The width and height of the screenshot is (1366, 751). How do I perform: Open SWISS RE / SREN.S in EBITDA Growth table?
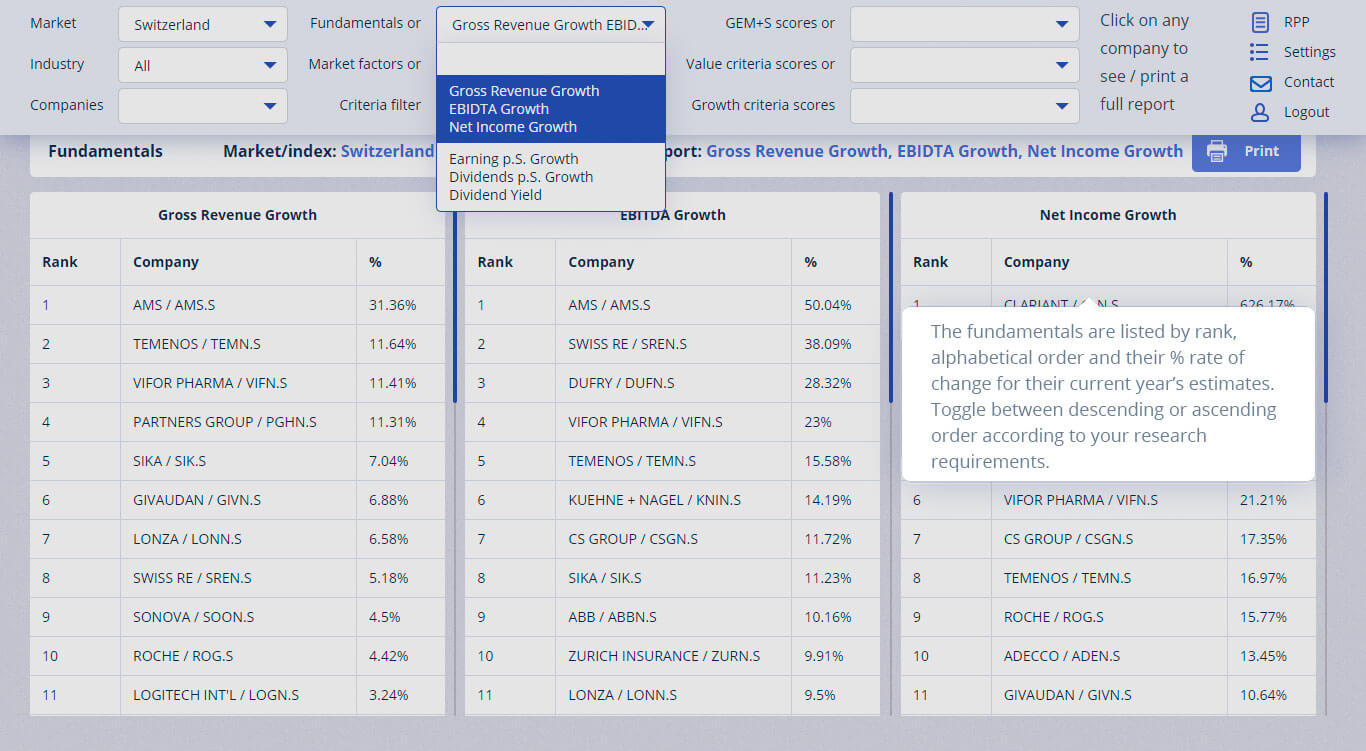coord(628,344)
